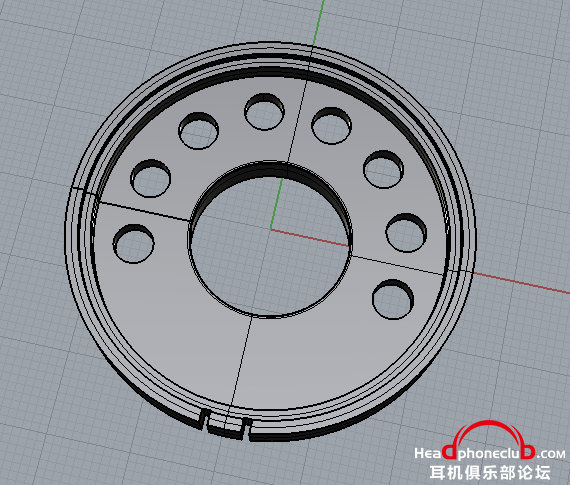Pick the small hole directly above the red axis
Viewport: 570px width, 485px height.
(406, 233)
